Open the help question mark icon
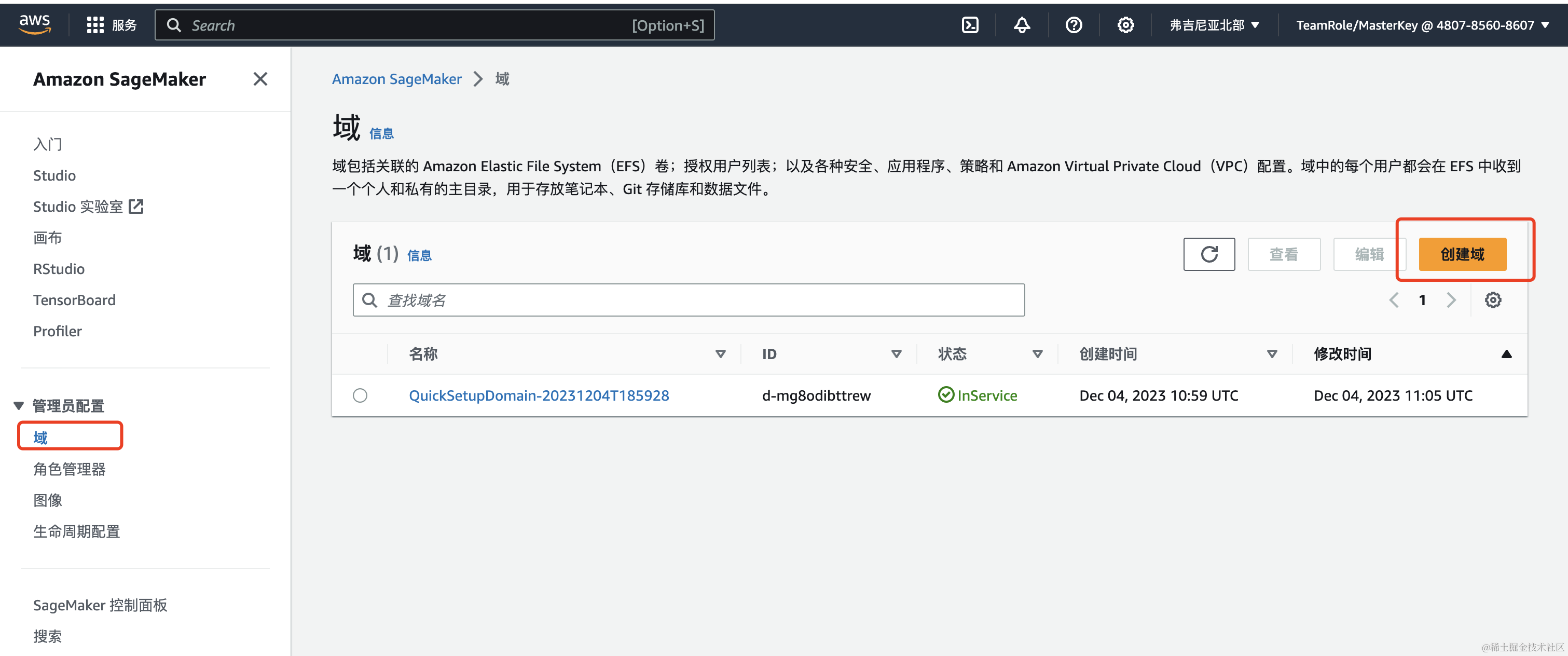This screenshot has width=1568, height=656. [1073, 25]
